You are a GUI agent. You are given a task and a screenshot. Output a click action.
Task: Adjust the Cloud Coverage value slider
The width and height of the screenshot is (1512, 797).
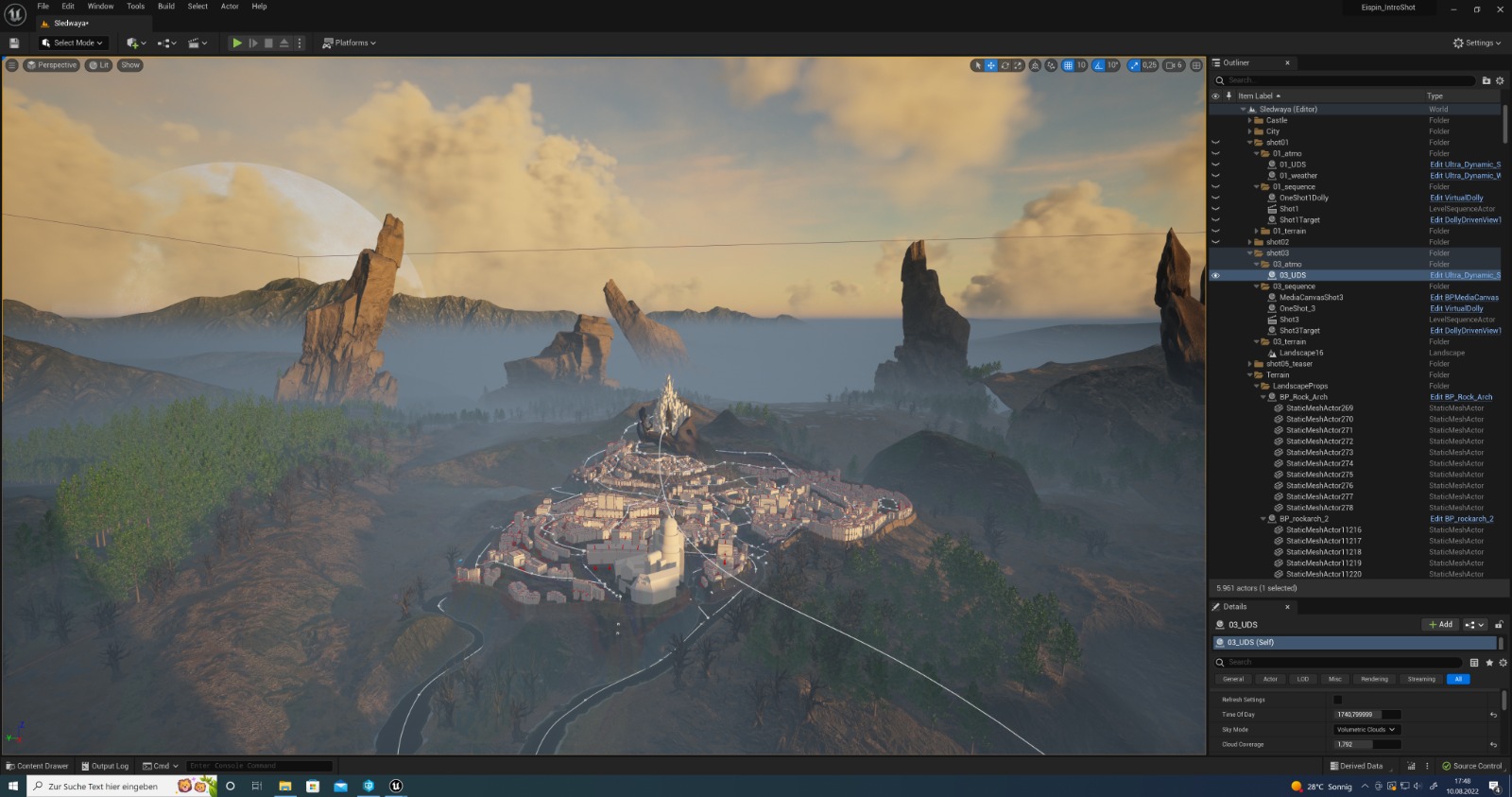pos(1366,744)
